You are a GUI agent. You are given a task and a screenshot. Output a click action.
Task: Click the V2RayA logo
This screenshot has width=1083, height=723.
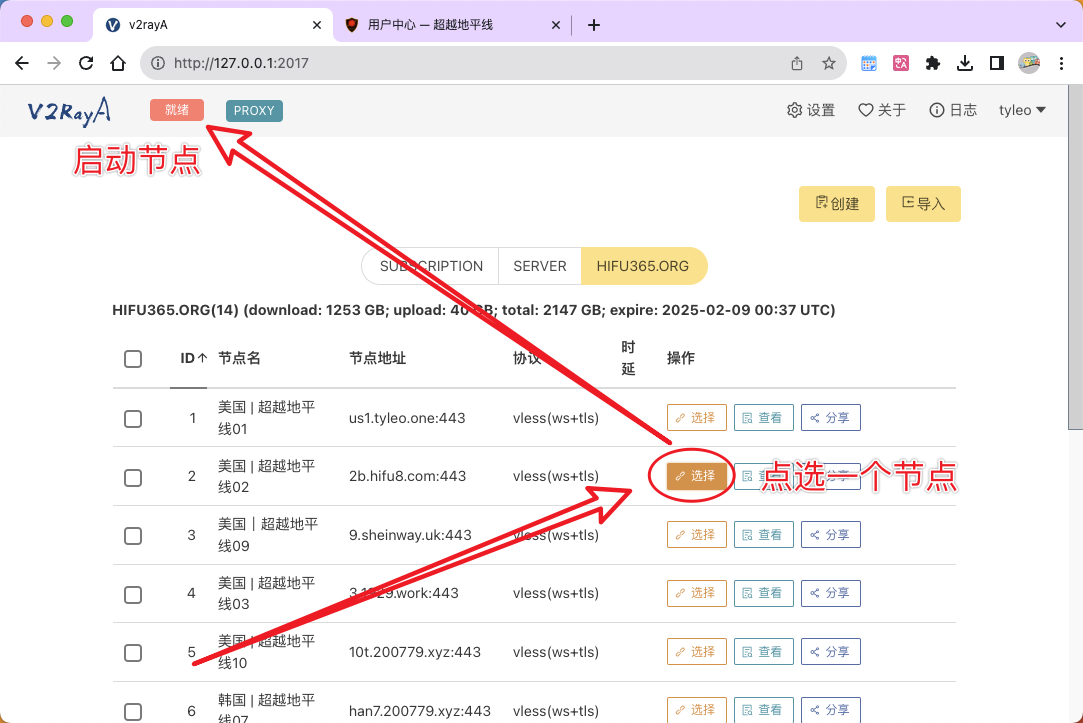[x=68, y=111]
